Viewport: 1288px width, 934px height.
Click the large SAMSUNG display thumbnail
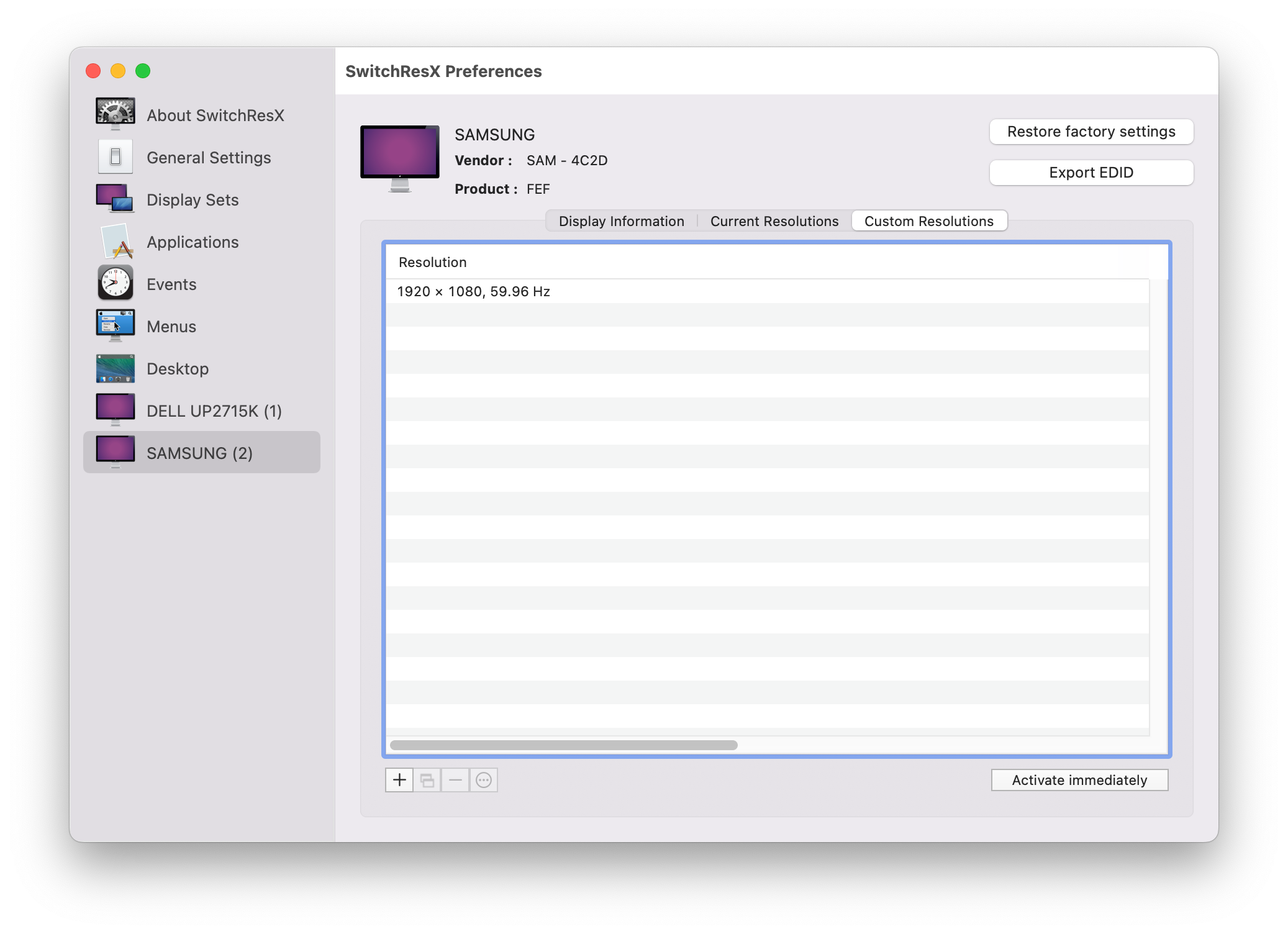click(x=400, y=158)
